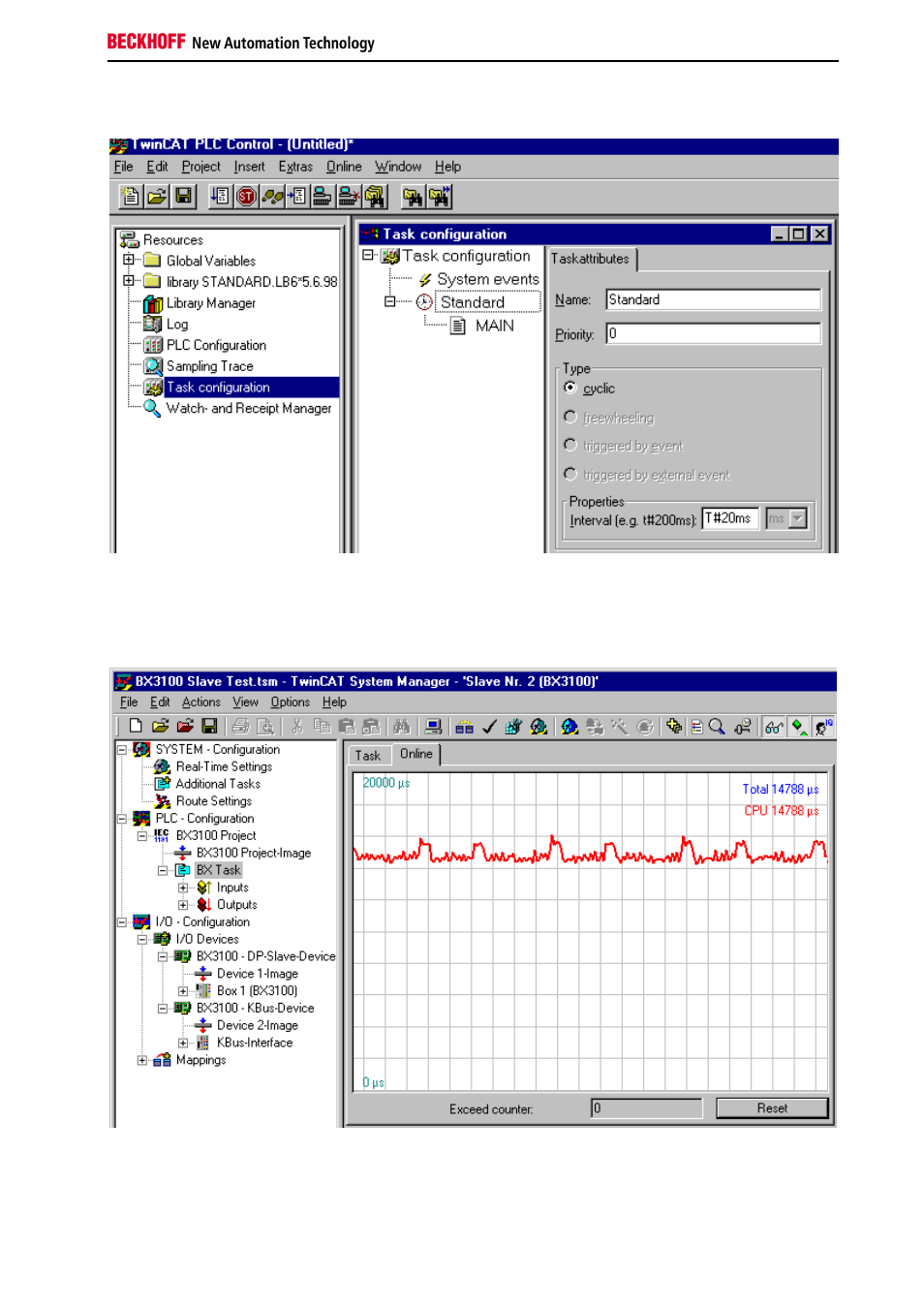Viewport: 924px width, 1309px height.
Task: Click Save disk icon in System Manager toolbar
Action: 208,726
